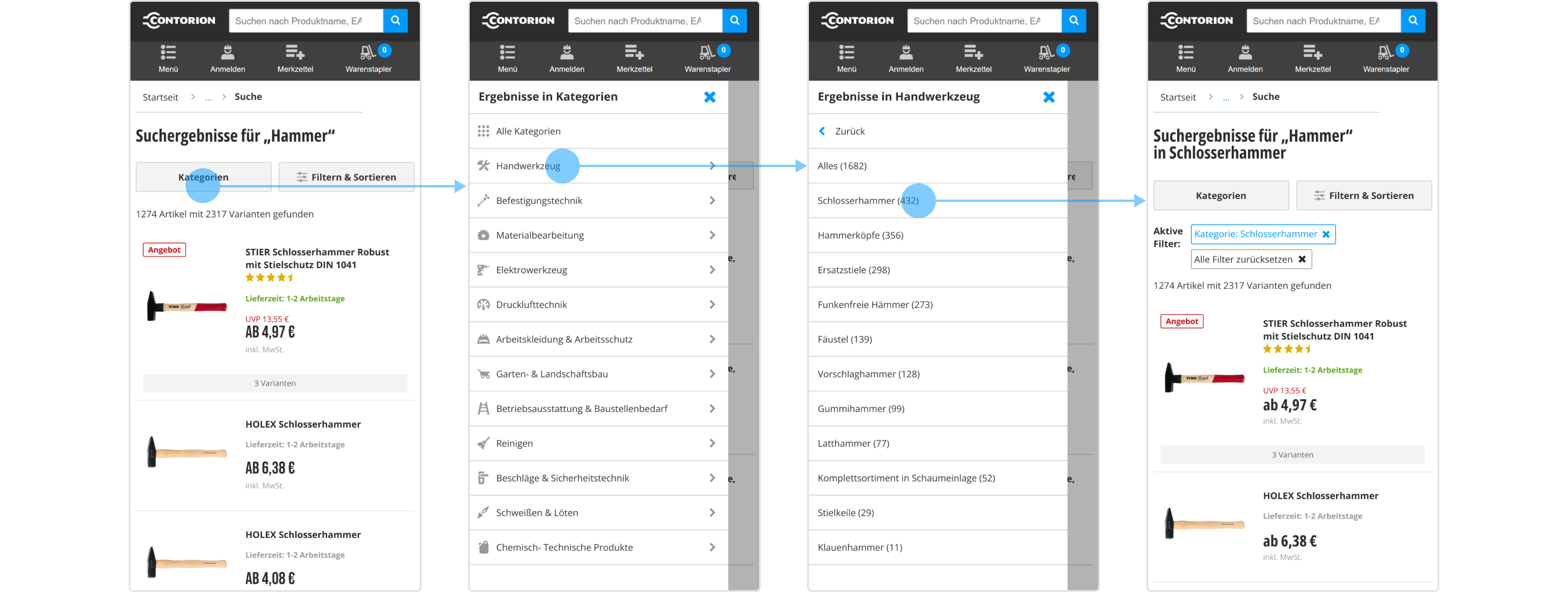Click Startseit breadcrumb in first screen

point(160,97)
